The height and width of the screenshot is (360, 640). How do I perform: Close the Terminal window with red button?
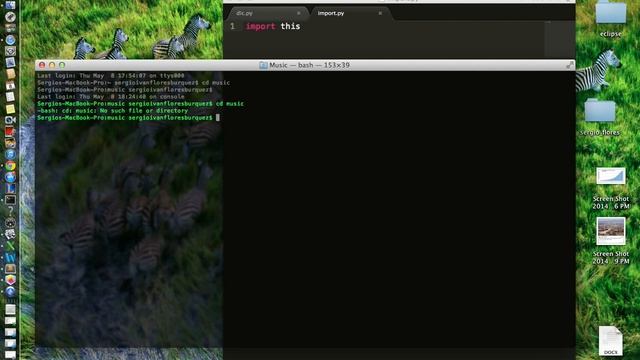42,65
